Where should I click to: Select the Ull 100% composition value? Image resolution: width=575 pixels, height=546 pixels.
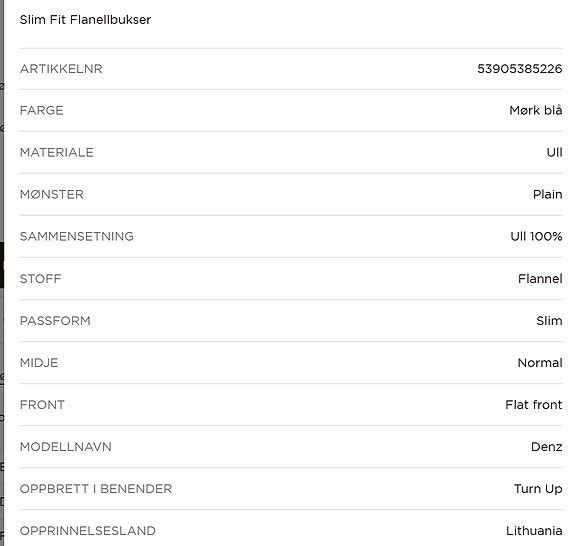536,236
